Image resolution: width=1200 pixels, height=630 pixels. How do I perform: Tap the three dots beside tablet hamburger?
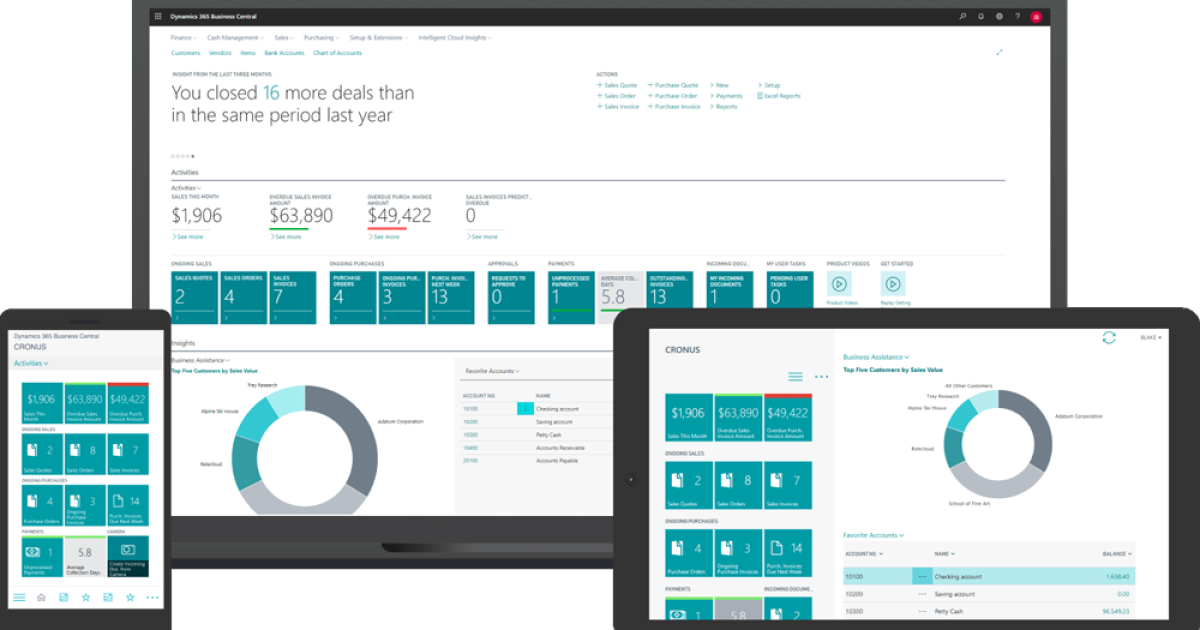pyautogui.click(x=822, y=377)
